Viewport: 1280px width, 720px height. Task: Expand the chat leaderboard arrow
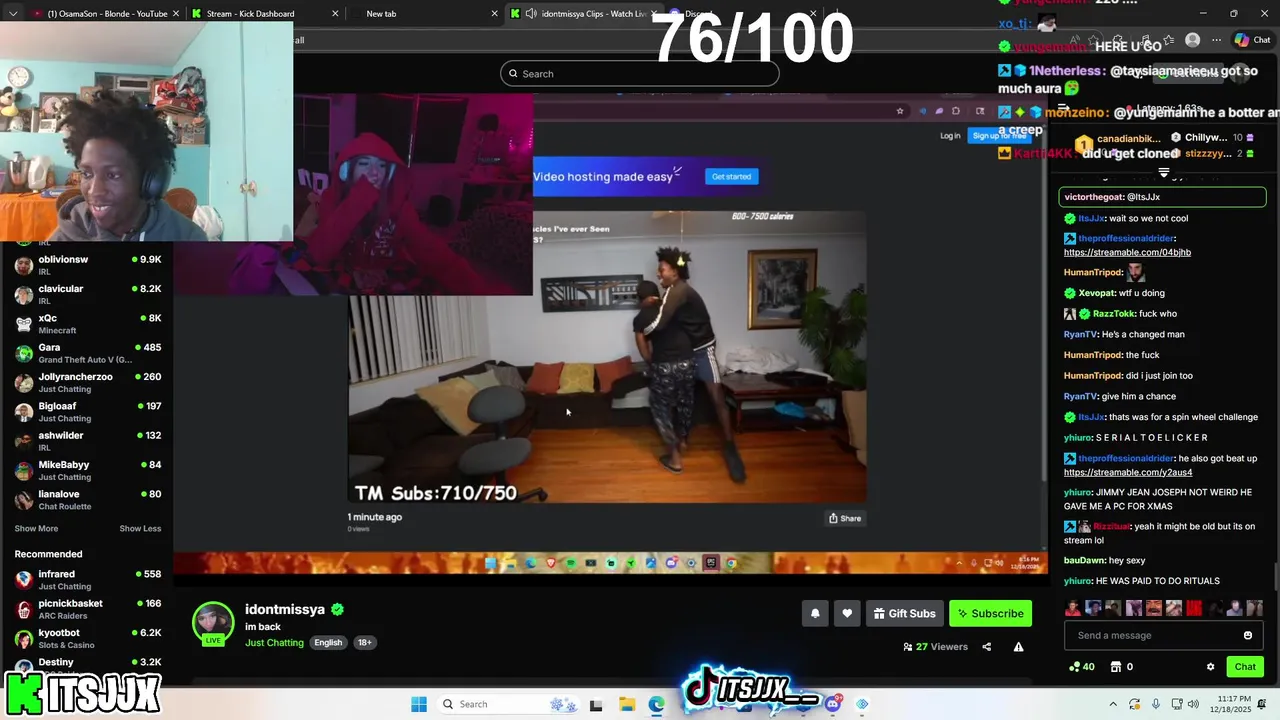click(x=1163, y=172)
